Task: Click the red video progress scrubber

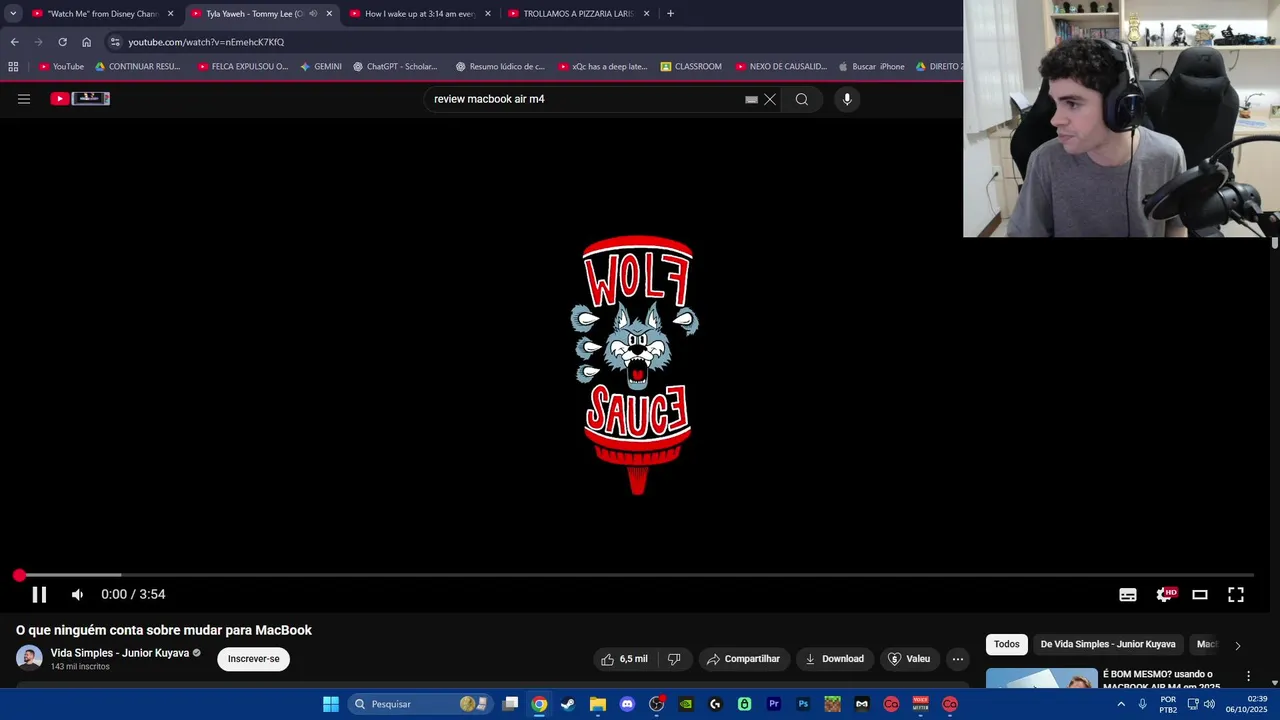Action: (x=19, y=575)
